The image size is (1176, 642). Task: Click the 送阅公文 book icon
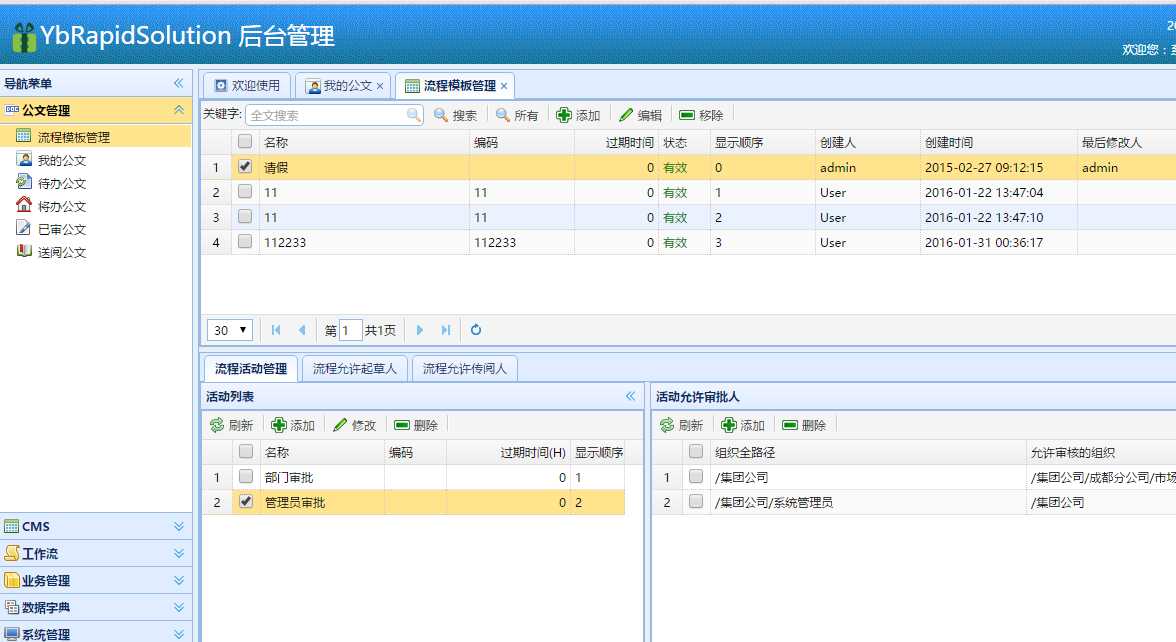[24, 251]
